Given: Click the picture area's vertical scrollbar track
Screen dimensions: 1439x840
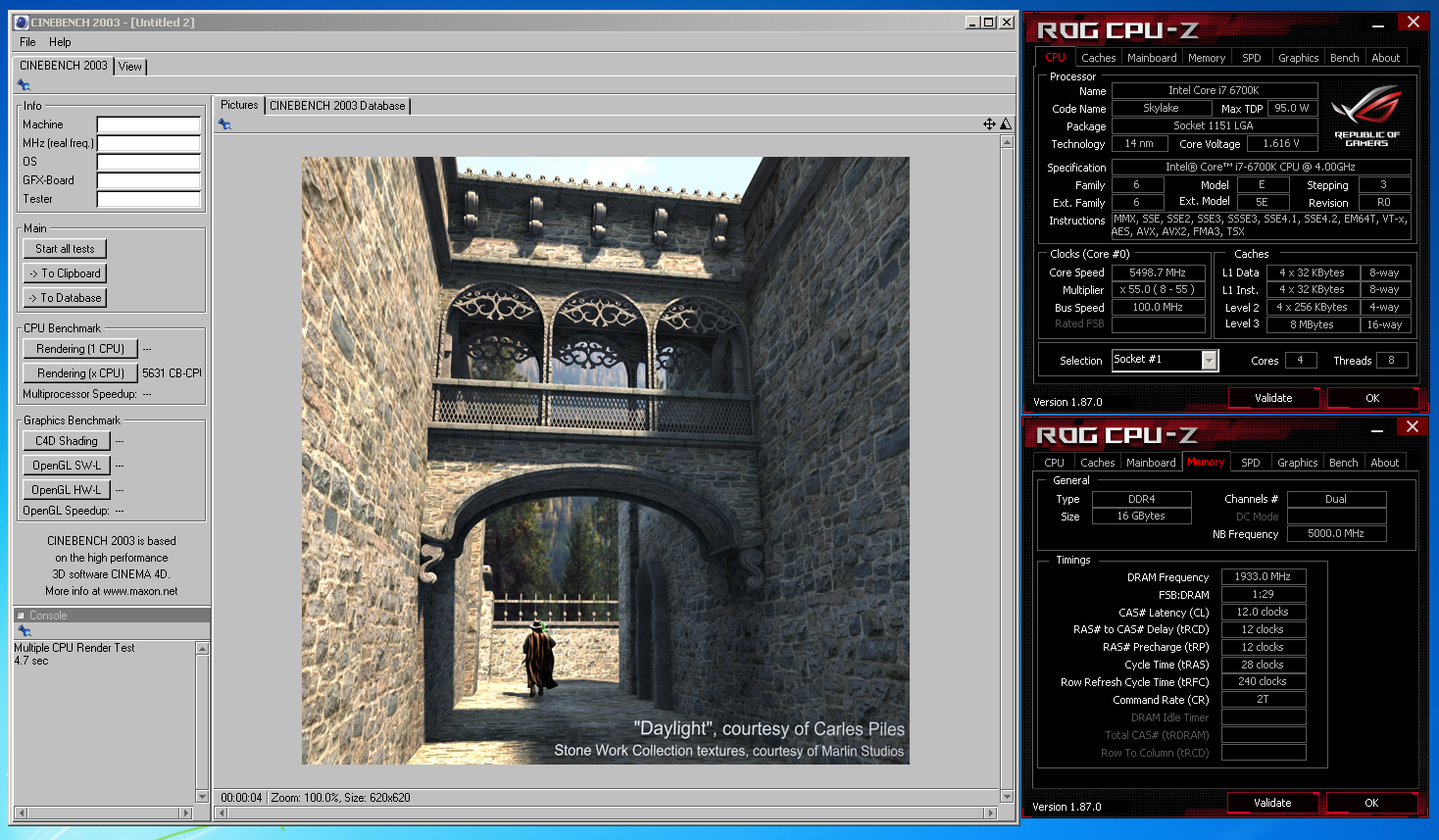Looking at the screenshot, I should coord(1007,469).
